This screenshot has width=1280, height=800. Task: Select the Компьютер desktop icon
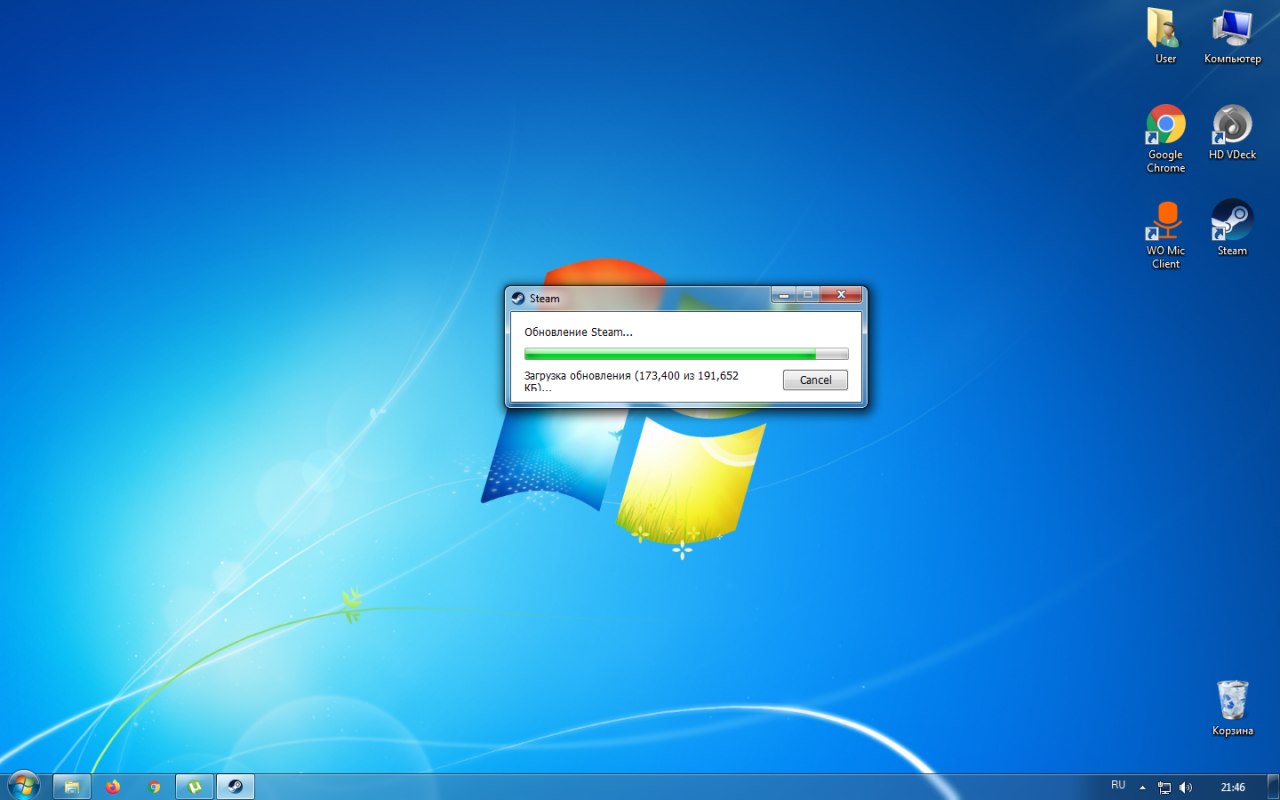[1232, 36]
